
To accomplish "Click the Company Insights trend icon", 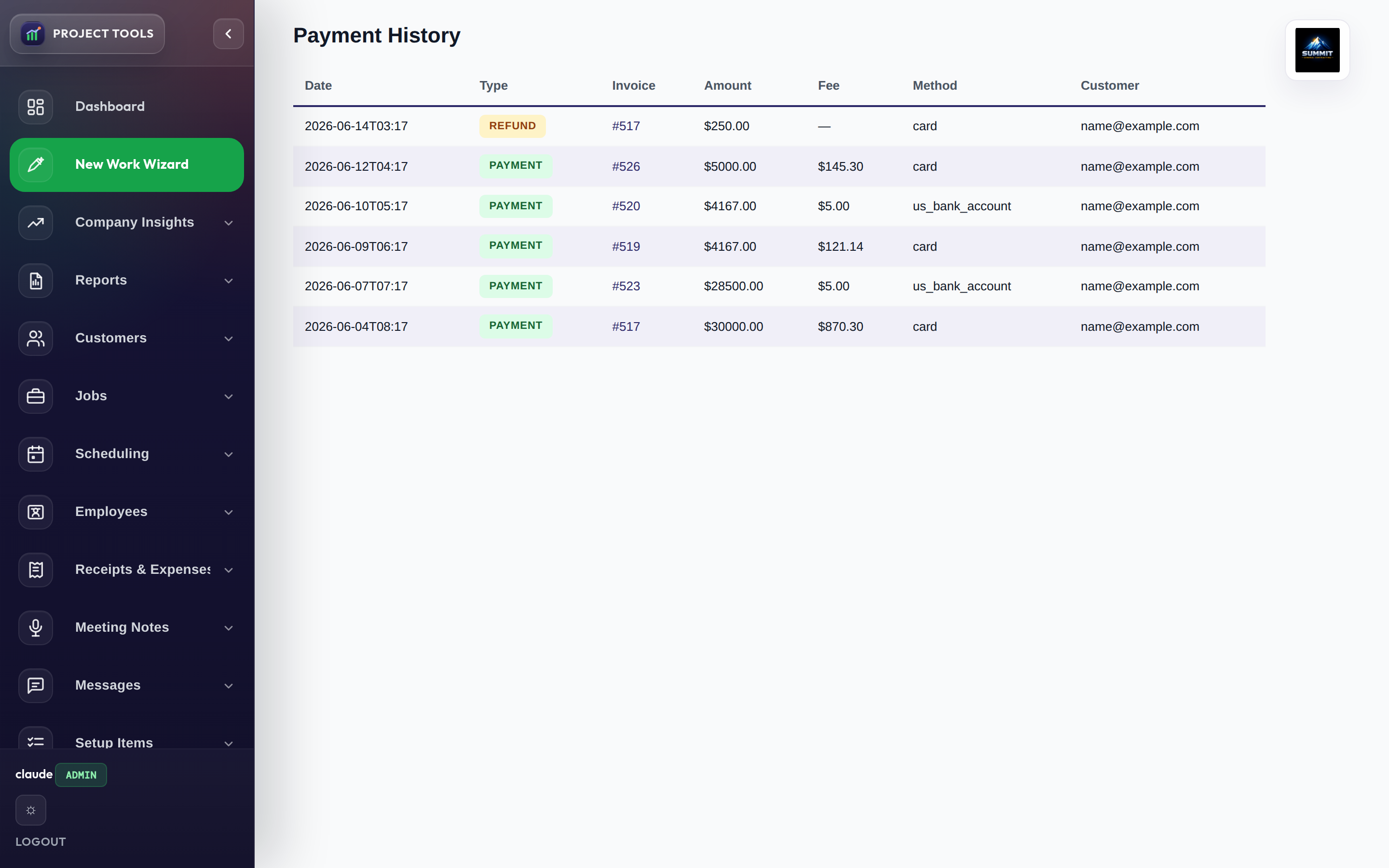I will [x=36, y=223].
